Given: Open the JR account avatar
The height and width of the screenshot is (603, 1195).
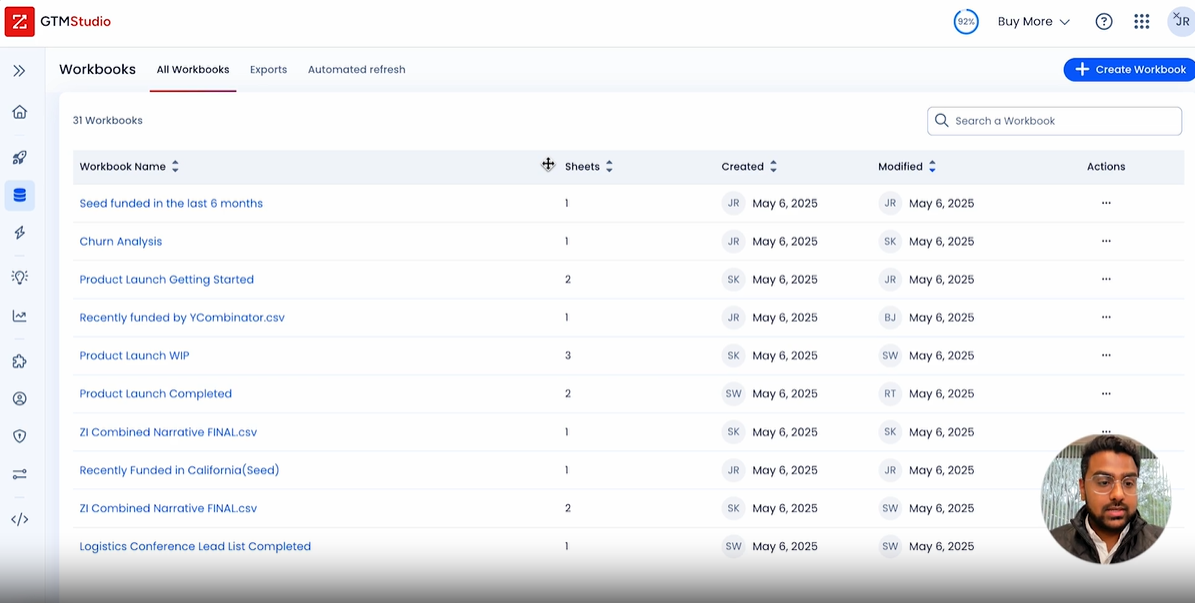Looking at the screenshot, I should click(1181, 21).
